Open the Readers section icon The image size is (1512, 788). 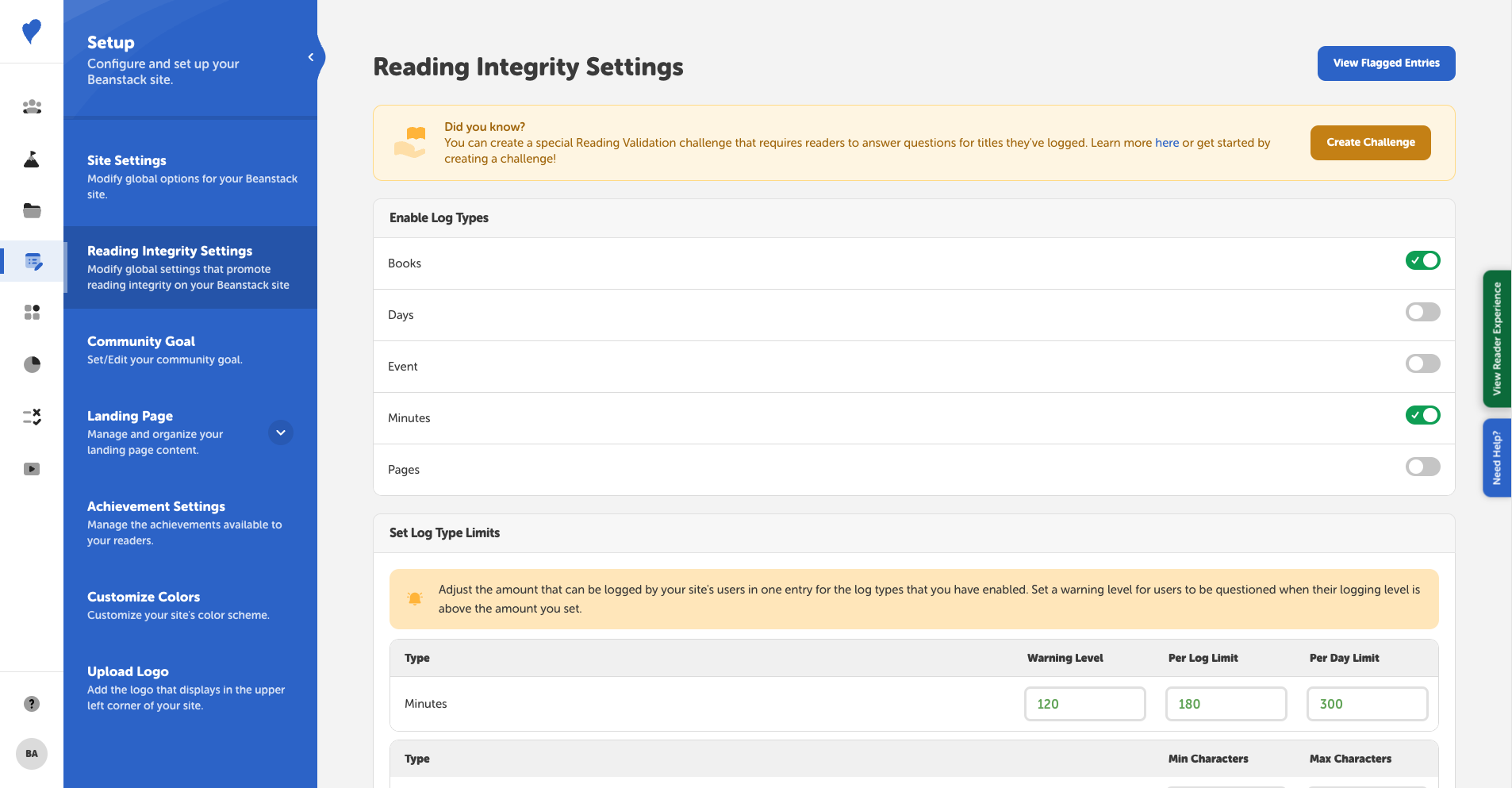pyautogui.click(x=32, y=106)
